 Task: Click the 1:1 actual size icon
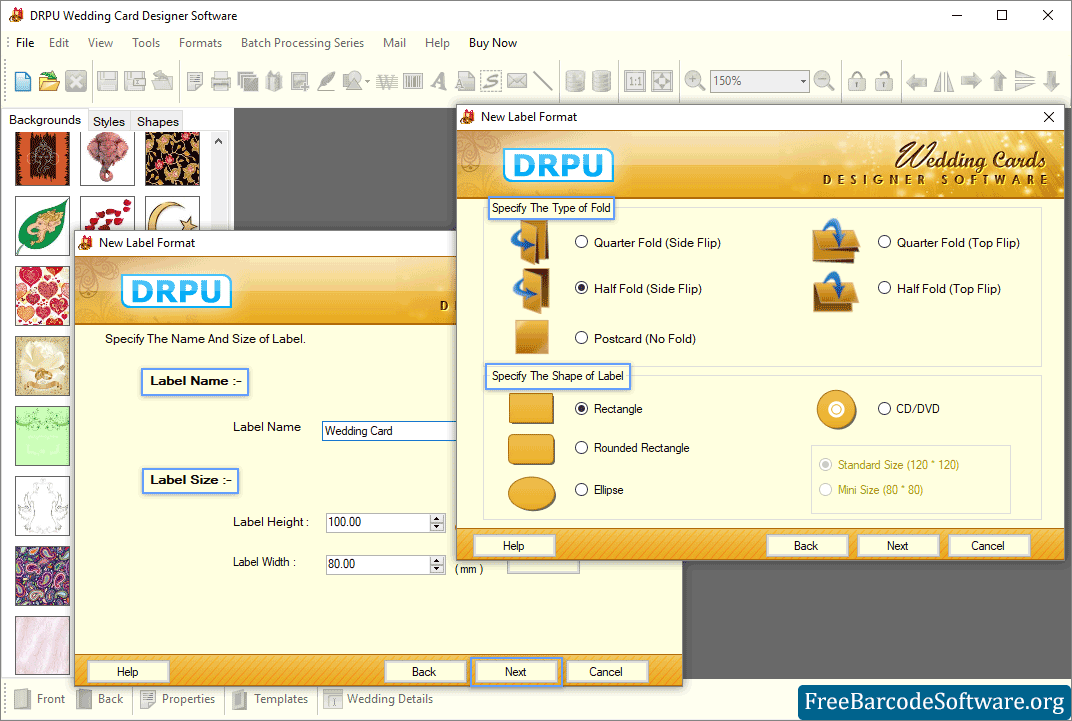tap(635, 81)
